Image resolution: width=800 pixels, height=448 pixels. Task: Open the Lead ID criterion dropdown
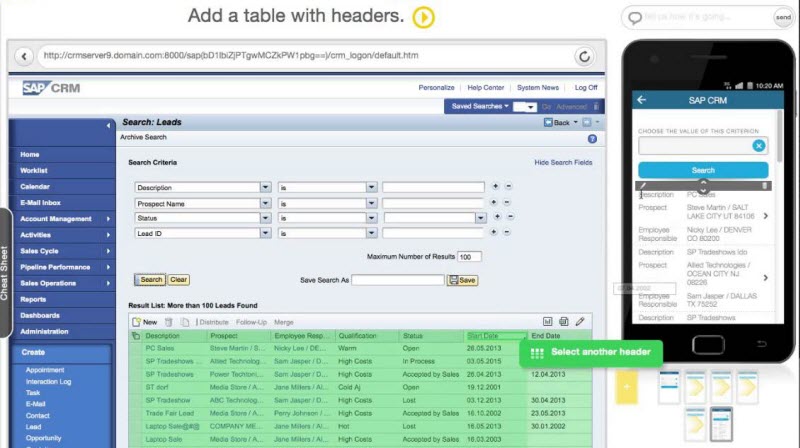[265, 233]
